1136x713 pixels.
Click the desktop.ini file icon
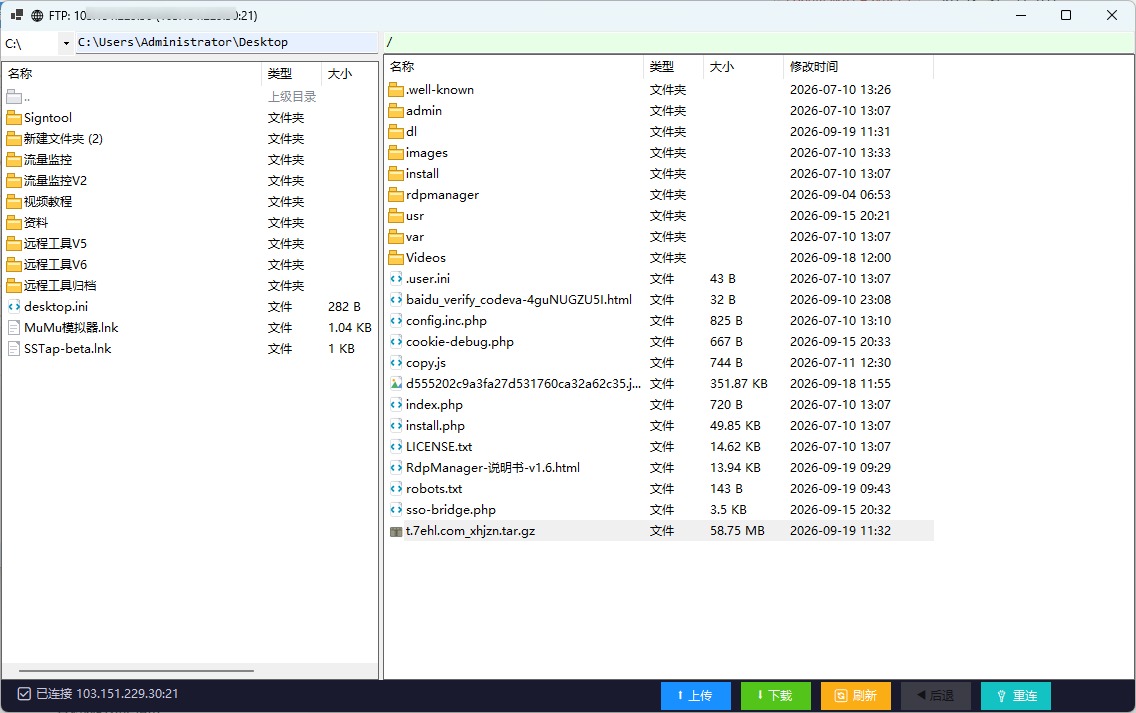point(14,307)
